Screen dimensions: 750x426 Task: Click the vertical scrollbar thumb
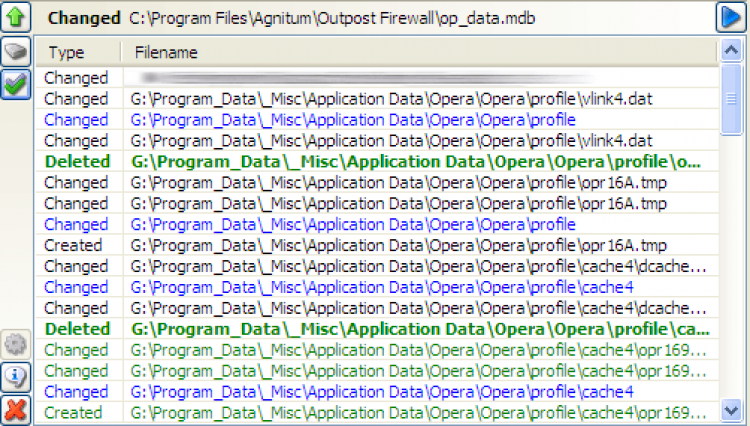coord(731,99)
